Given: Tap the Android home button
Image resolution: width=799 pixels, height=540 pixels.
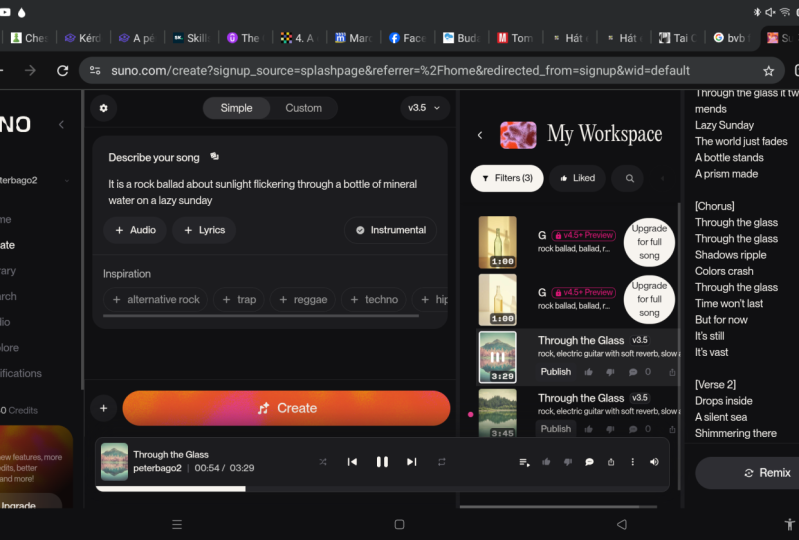Looking at the screenshot, I should tap(400, 524).
